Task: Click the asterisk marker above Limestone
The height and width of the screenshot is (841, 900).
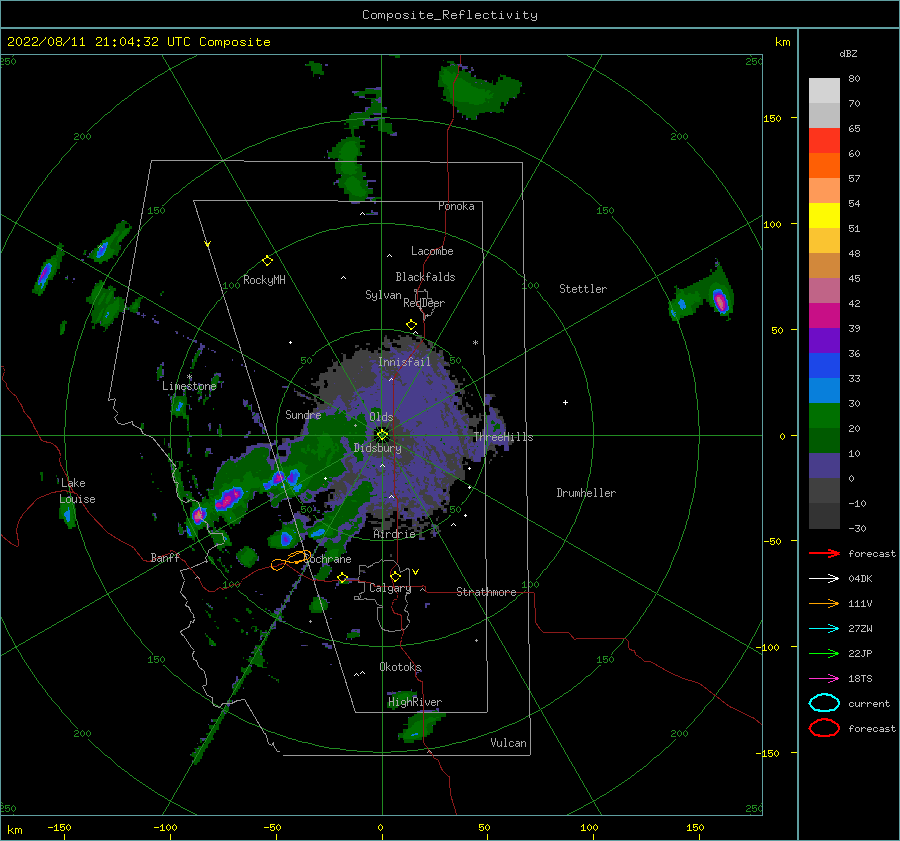Action: 189,377
